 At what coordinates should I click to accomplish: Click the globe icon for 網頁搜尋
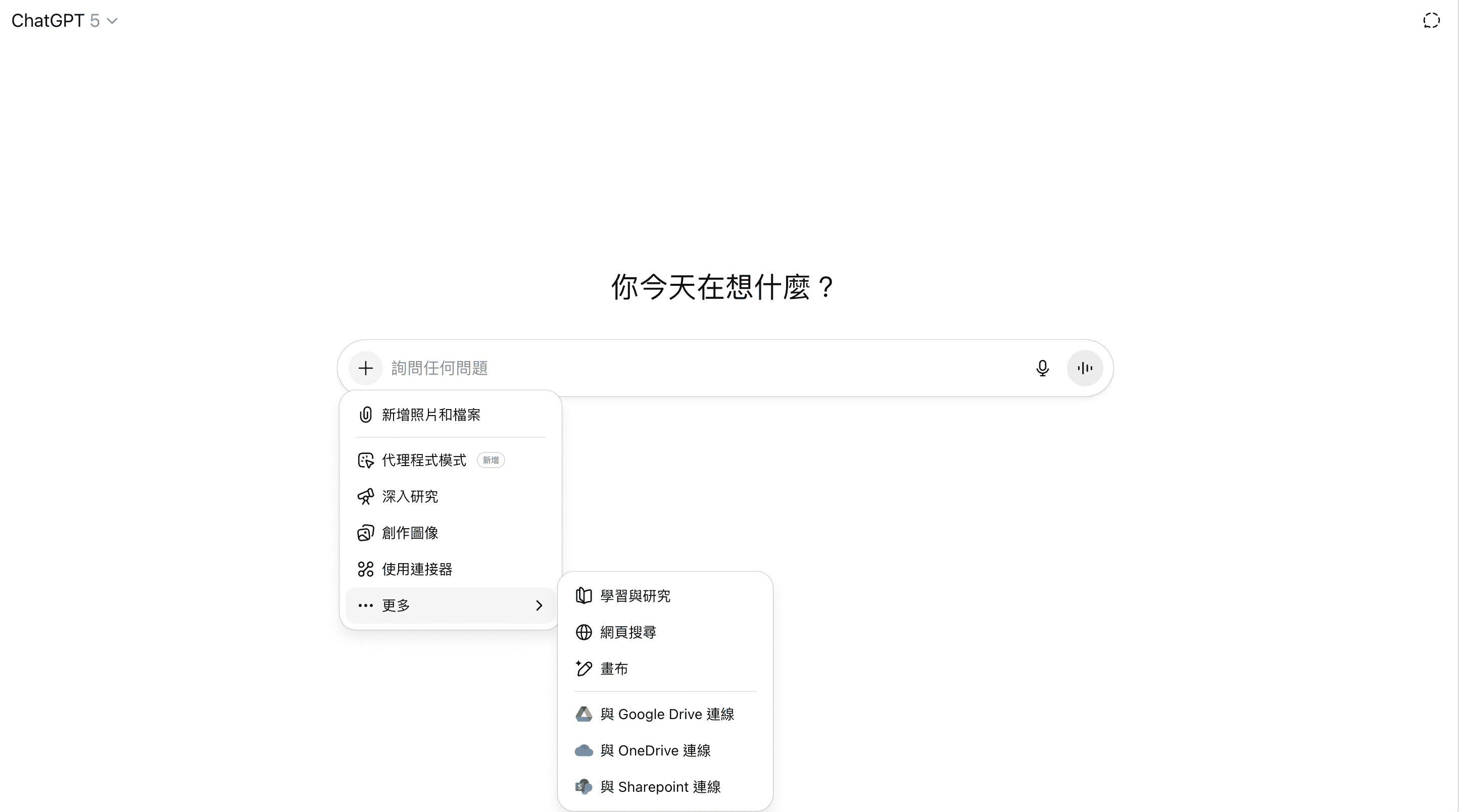coord(583,633)
